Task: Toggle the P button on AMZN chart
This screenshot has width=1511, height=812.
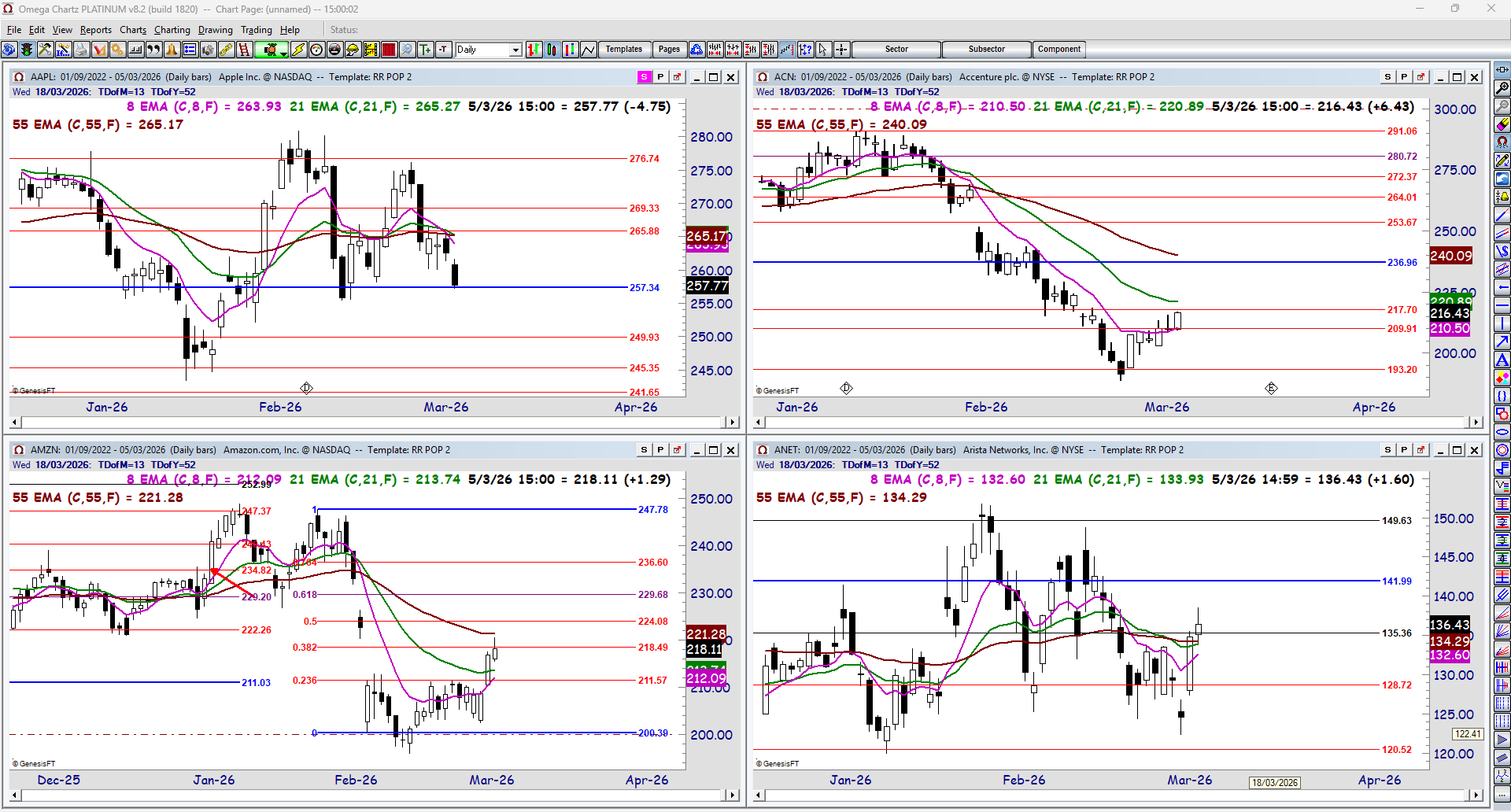Action: pyautogui.click(x=660, y=450)
